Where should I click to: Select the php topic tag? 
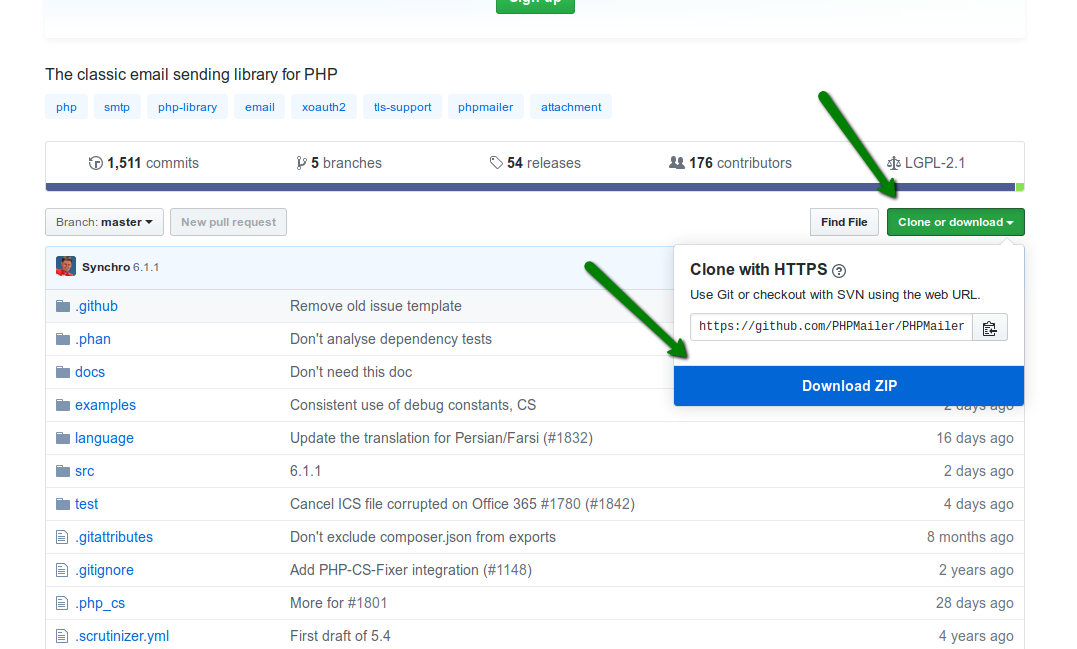67,107
